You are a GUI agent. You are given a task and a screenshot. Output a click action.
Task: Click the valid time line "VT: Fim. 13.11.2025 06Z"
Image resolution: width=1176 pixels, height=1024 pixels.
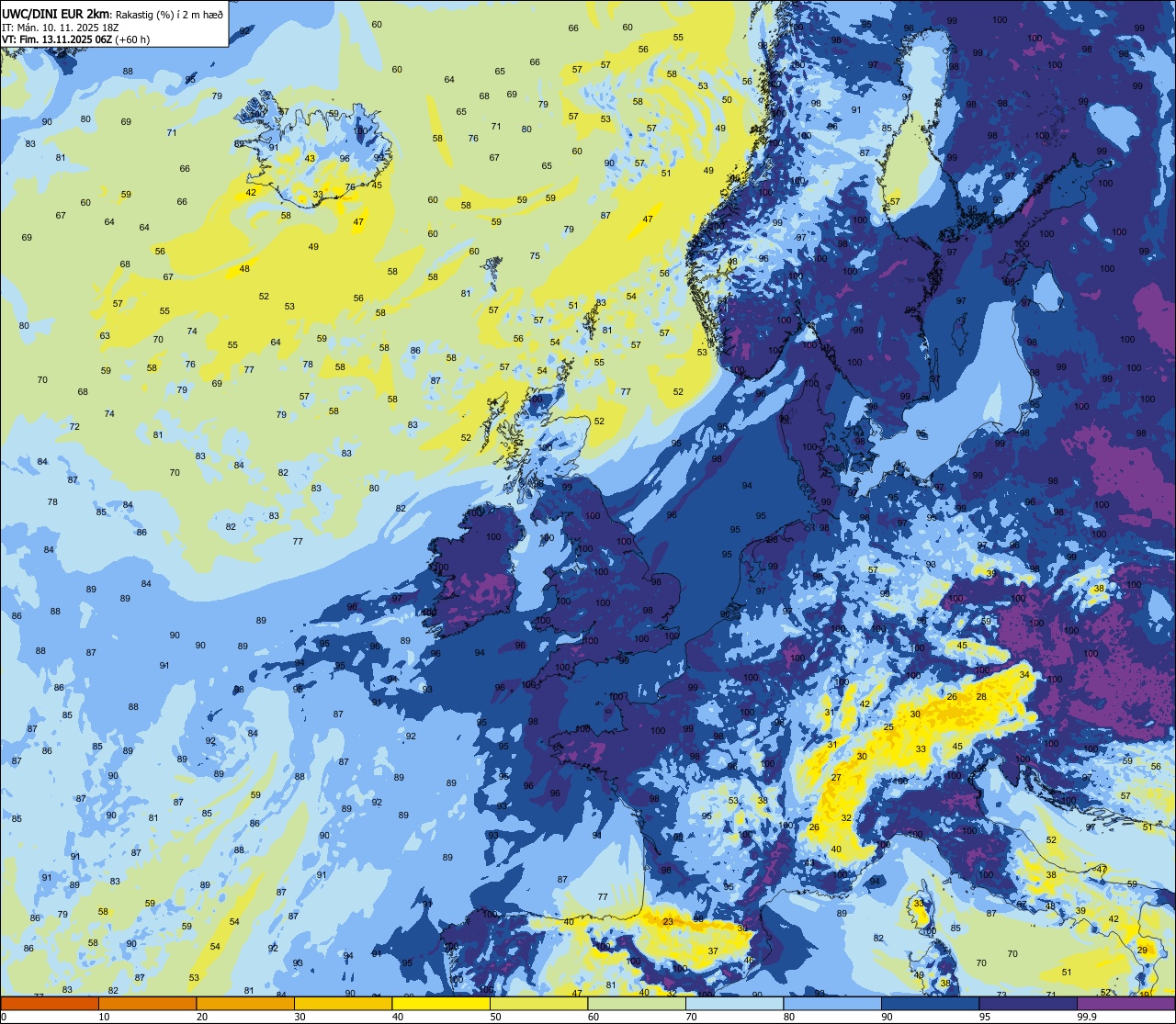pos(57,39)
